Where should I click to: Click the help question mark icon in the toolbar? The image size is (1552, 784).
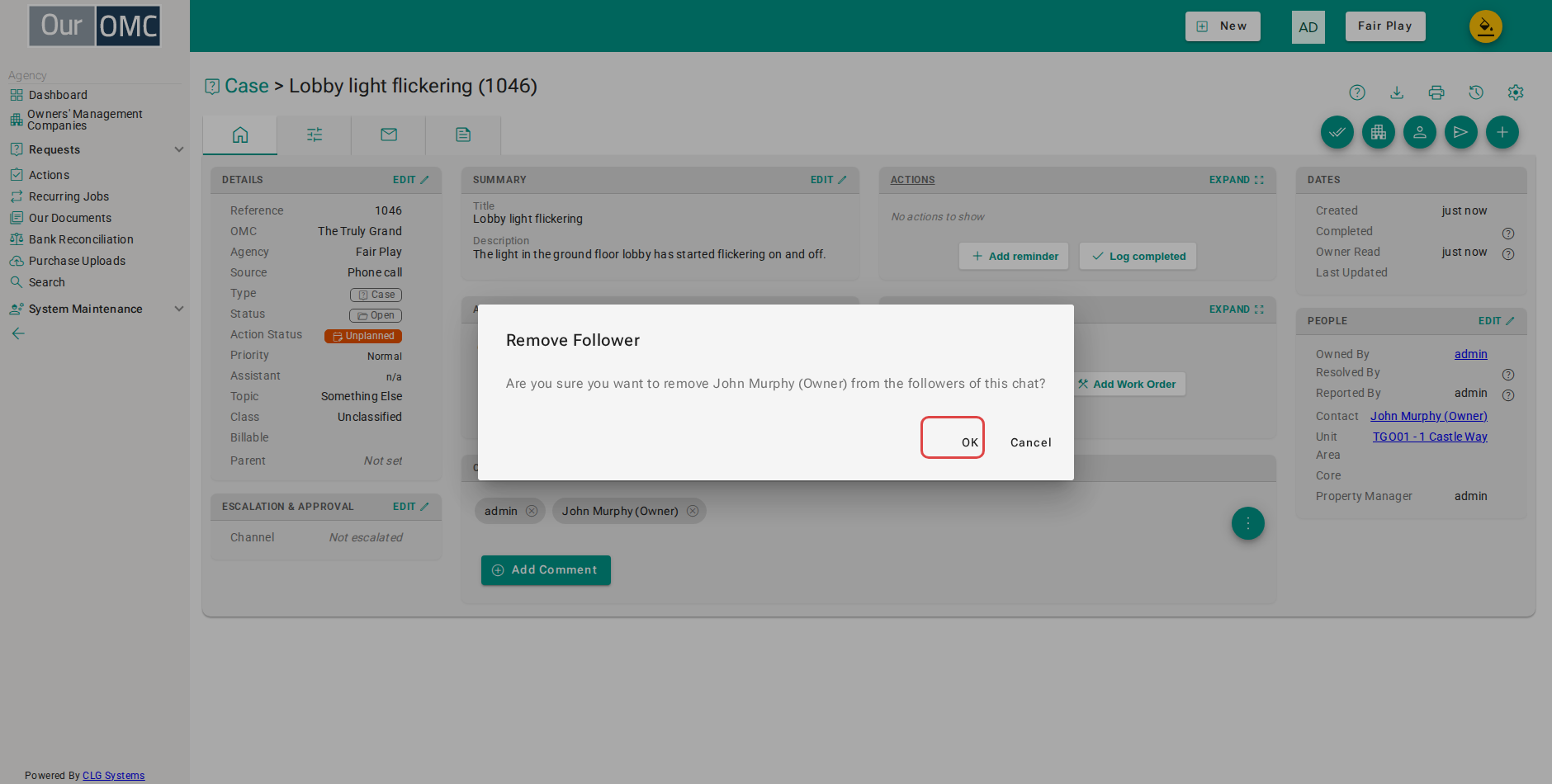[1357, 92]
